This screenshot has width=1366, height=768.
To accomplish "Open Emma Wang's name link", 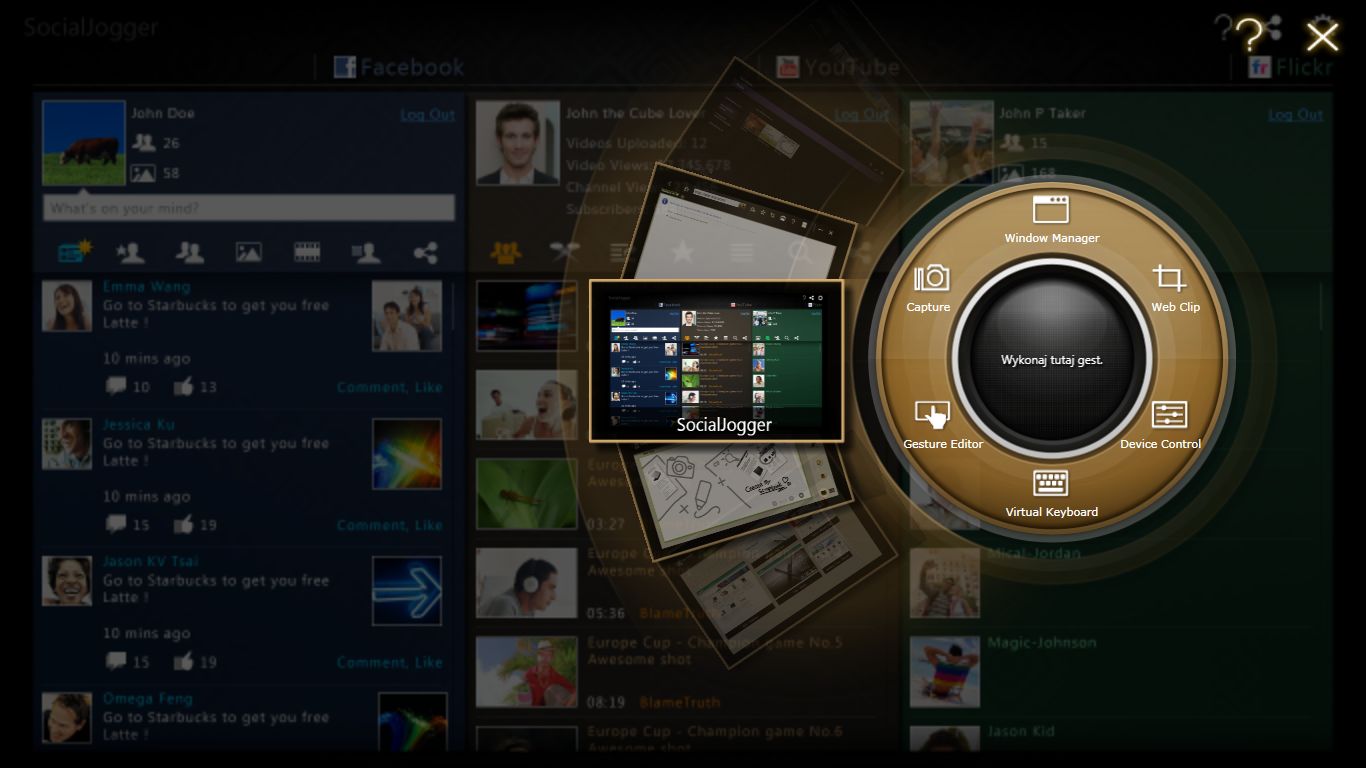I will tap(146, 288).
